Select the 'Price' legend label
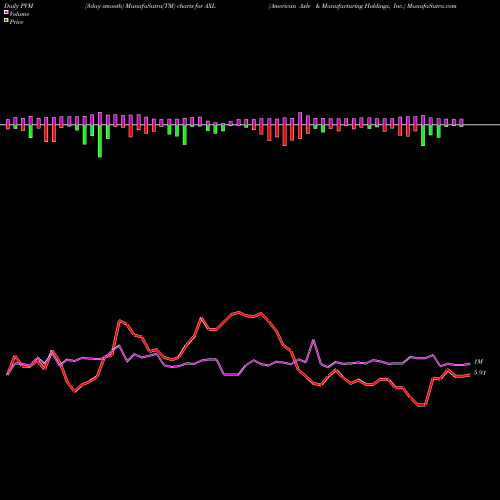 pos(16,22)
